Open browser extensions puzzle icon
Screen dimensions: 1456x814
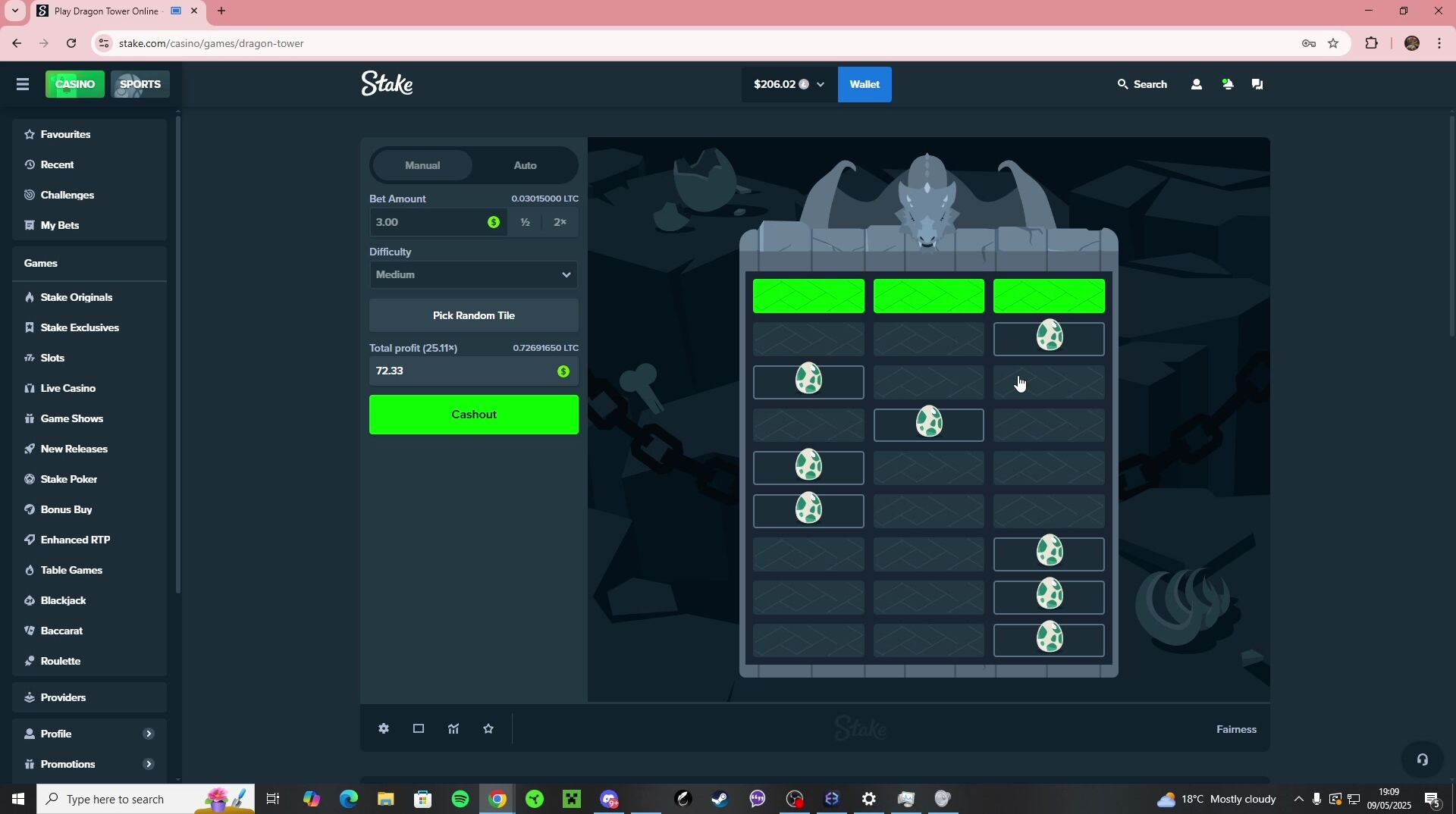coord(1371,43)
